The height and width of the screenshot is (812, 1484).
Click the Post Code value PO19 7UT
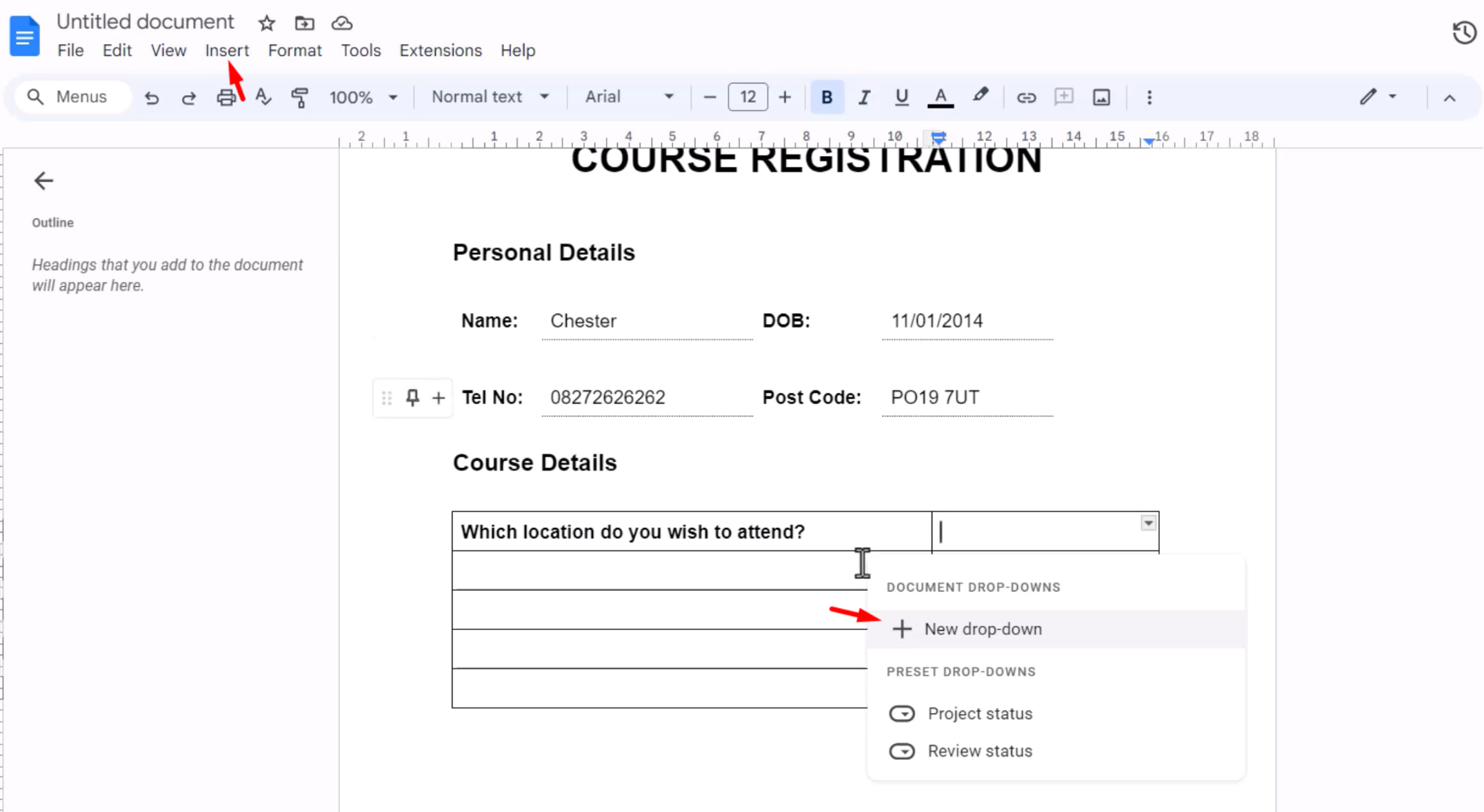tap(934, 398)
